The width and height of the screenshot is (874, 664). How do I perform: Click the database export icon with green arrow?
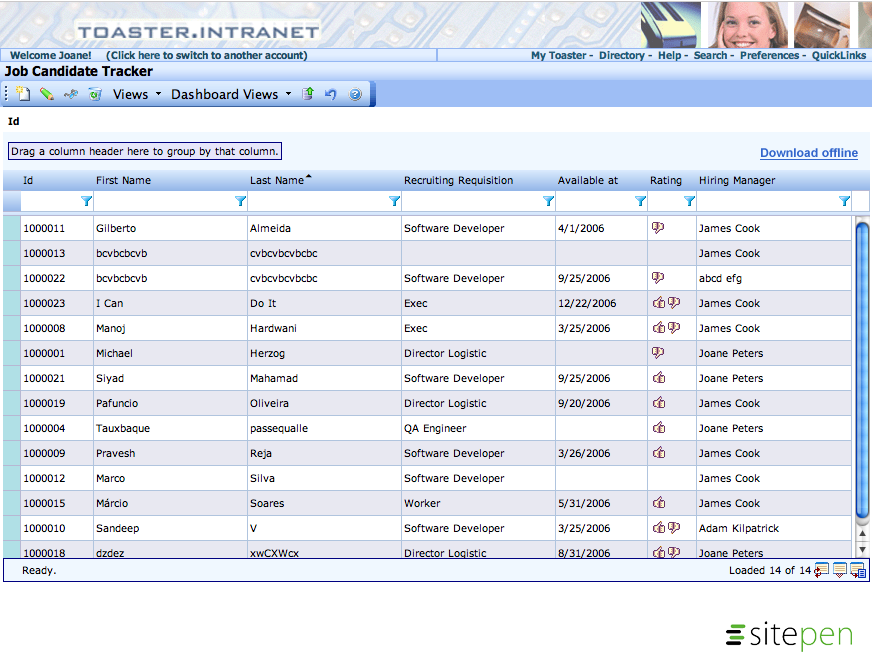pyautogui.click(x=308, y=94)
